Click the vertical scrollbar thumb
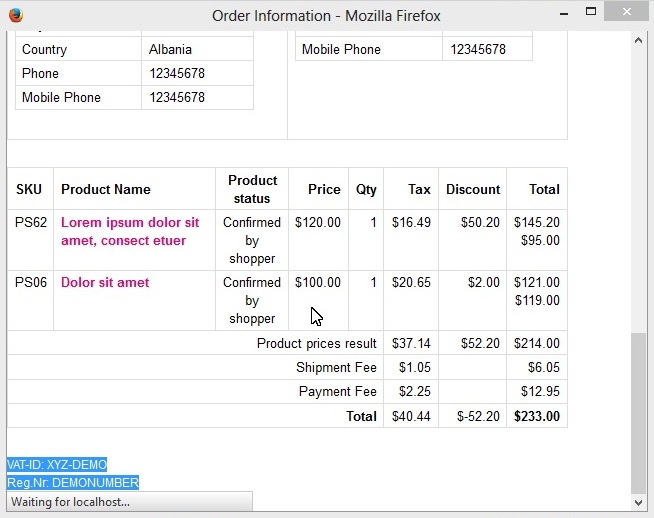Viewport: 654px width, 518px height. tap(638, 413)
